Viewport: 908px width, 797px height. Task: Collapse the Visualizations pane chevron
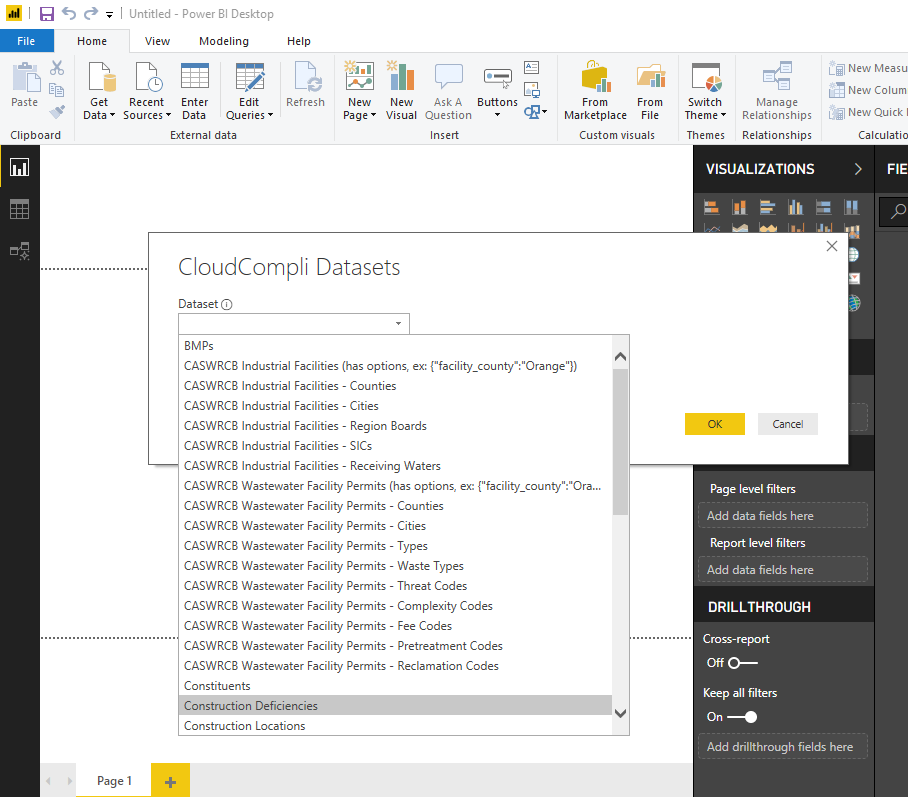pyautogui.click(x=858, y=169)
